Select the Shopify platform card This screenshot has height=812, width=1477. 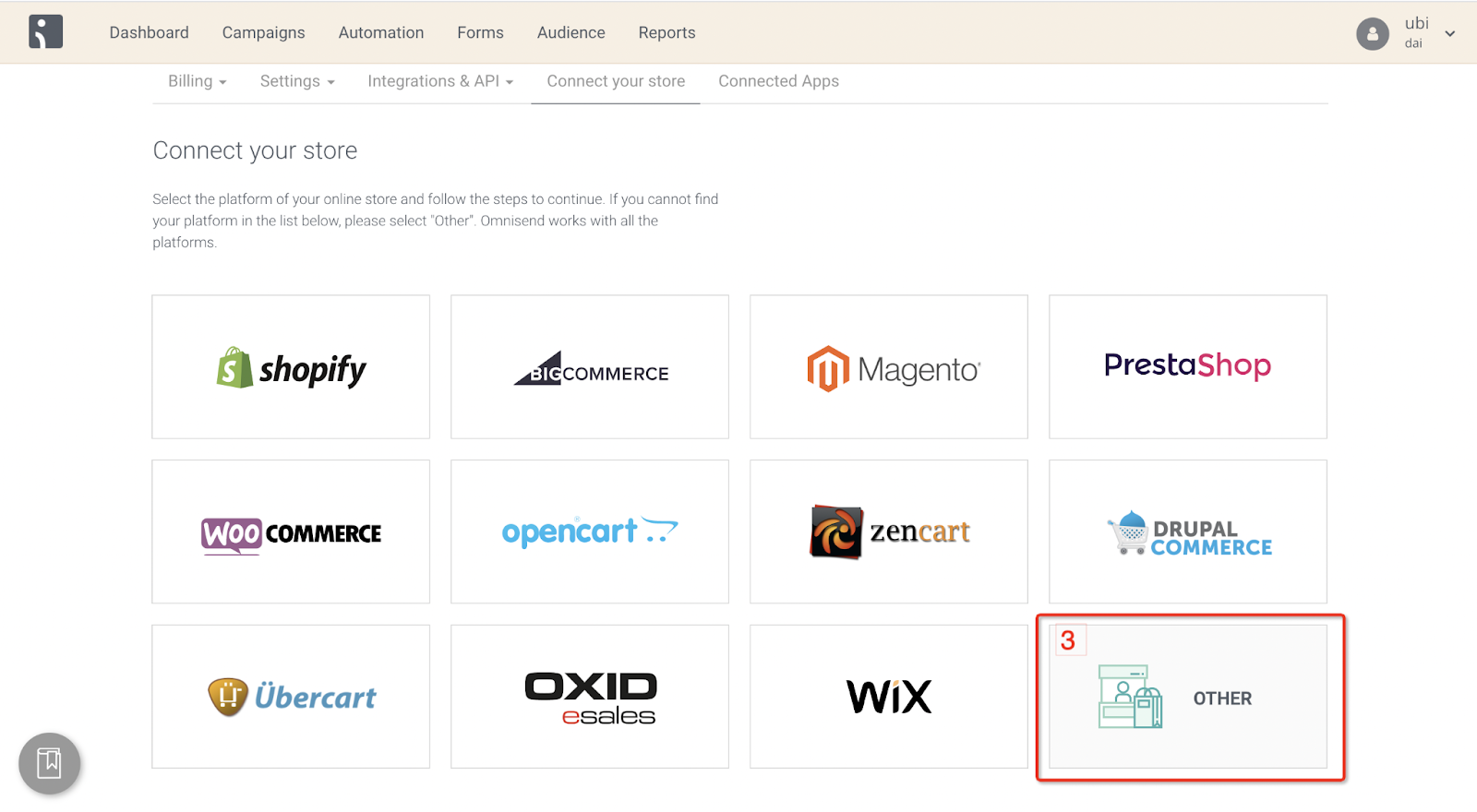click(x=291, y=367)
